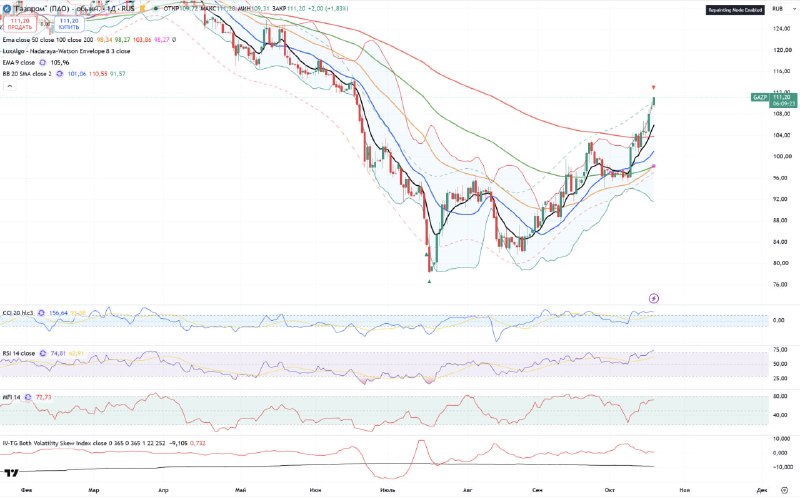Viewport: 800px width, 499px height.
Task: Click the green market status dot
Action: (155, 9)
